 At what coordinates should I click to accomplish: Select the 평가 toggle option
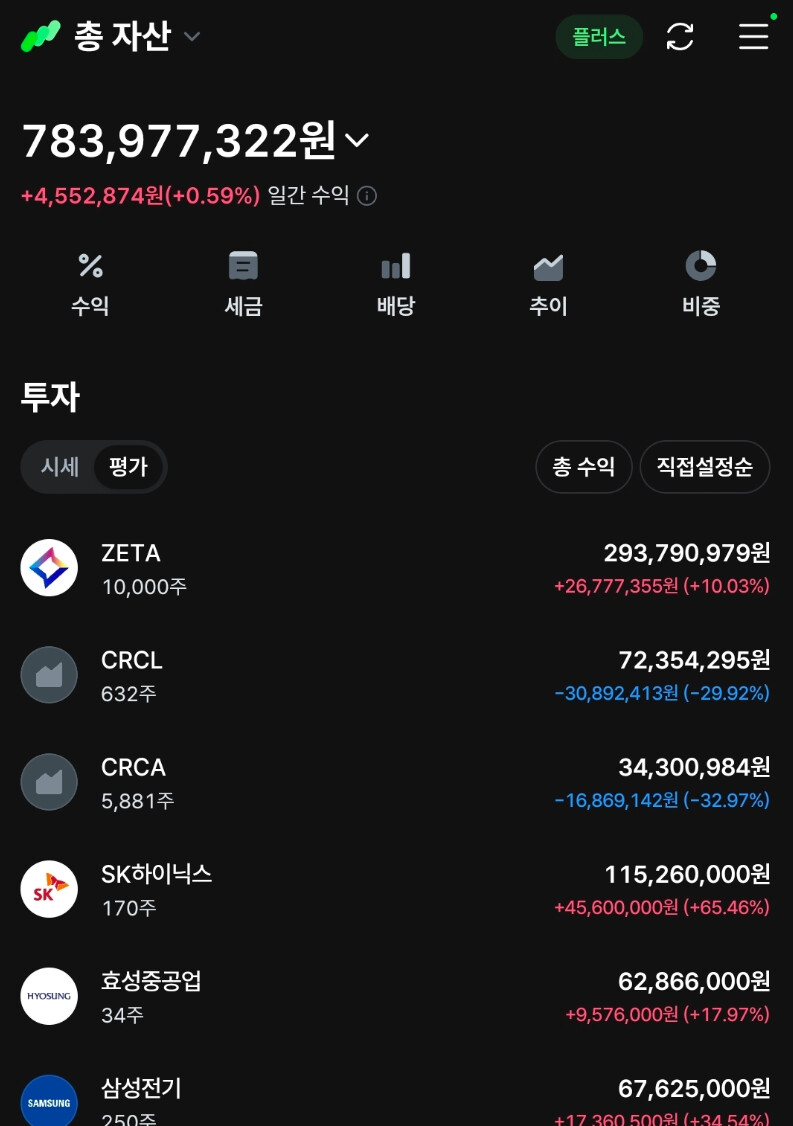pos(128,467)
